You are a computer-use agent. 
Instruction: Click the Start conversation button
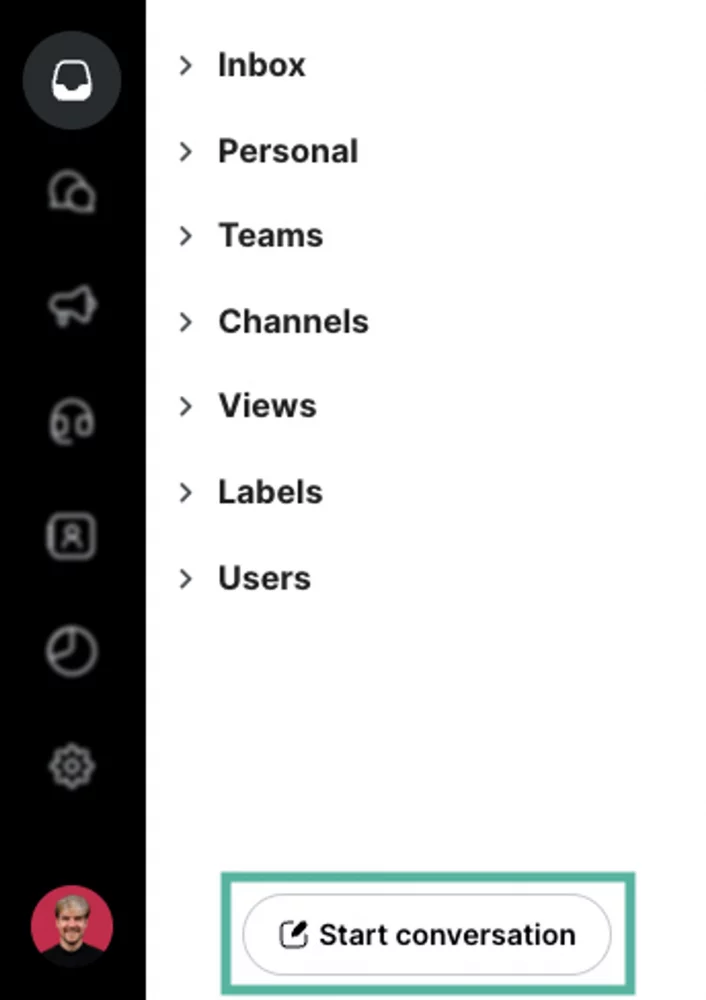(x=427, y=933)
